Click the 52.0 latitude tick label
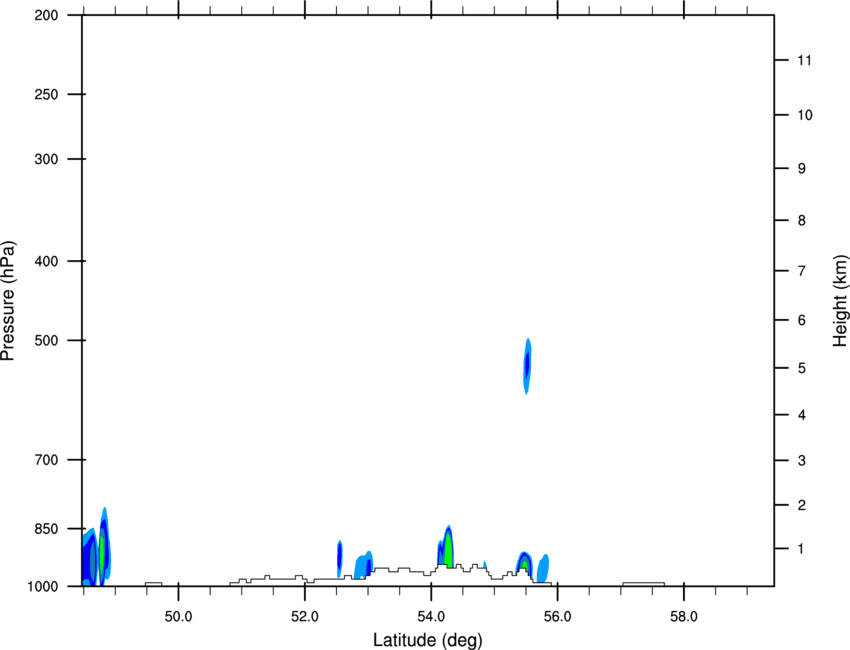 (305, 617)
